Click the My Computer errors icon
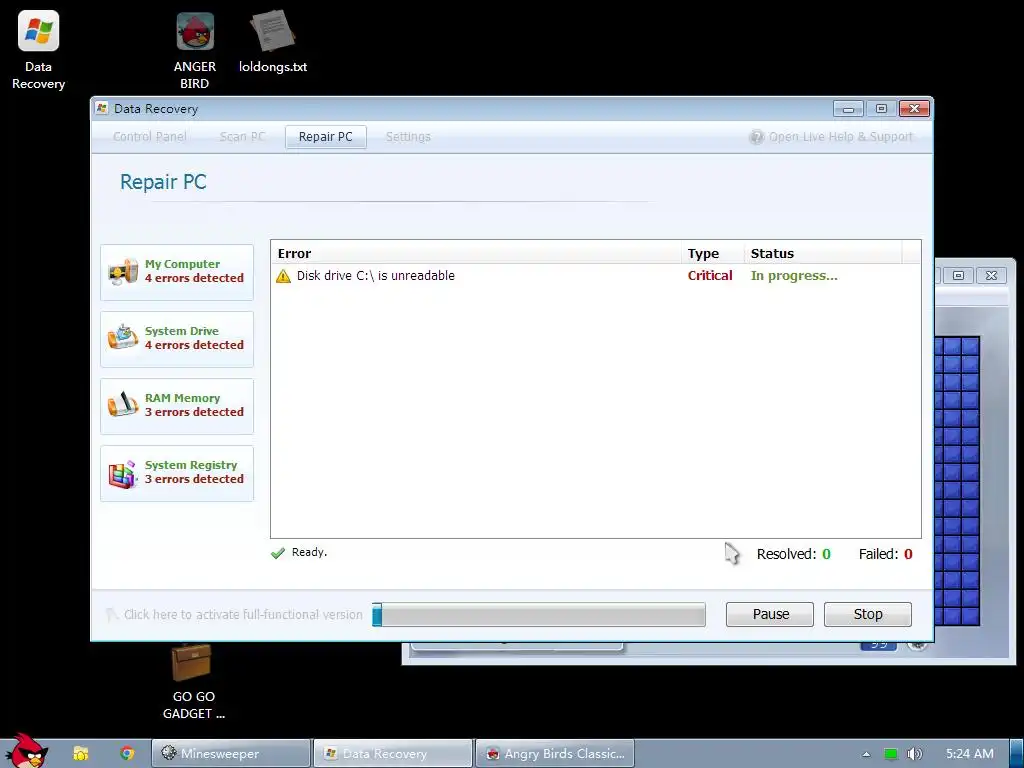 pos(123,272)
